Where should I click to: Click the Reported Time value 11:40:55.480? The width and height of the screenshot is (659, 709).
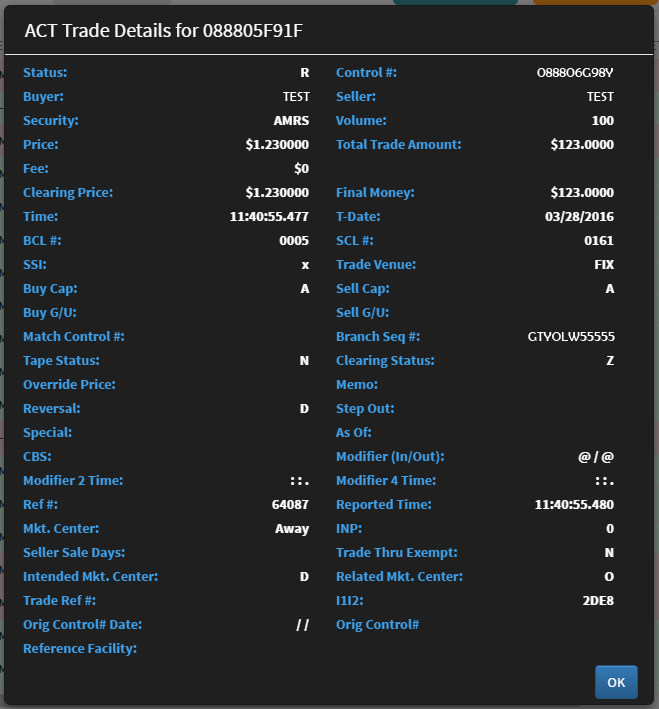click(574, 505)
